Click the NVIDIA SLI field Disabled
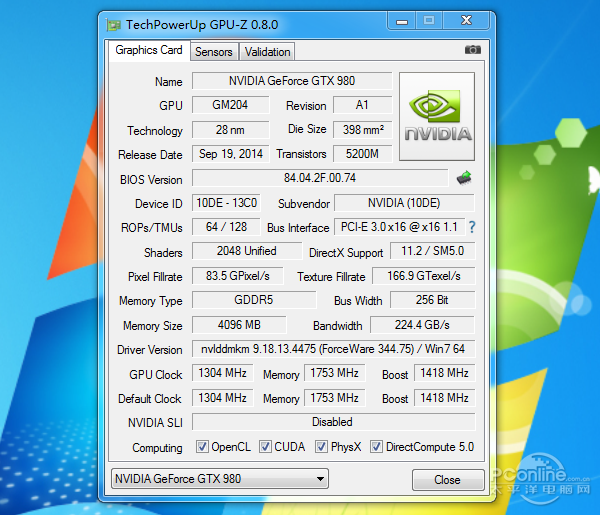The height and width of the screenshot is (515, 600). click(x=333, y=422)
